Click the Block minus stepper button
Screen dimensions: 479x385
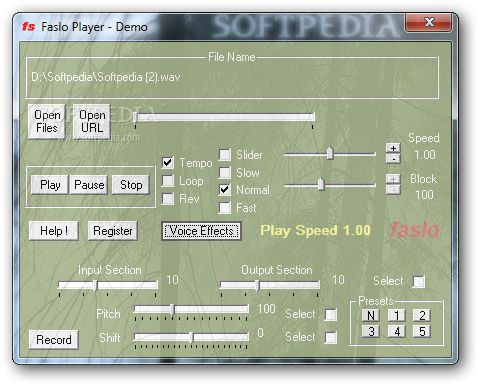(x=393, y=190)
